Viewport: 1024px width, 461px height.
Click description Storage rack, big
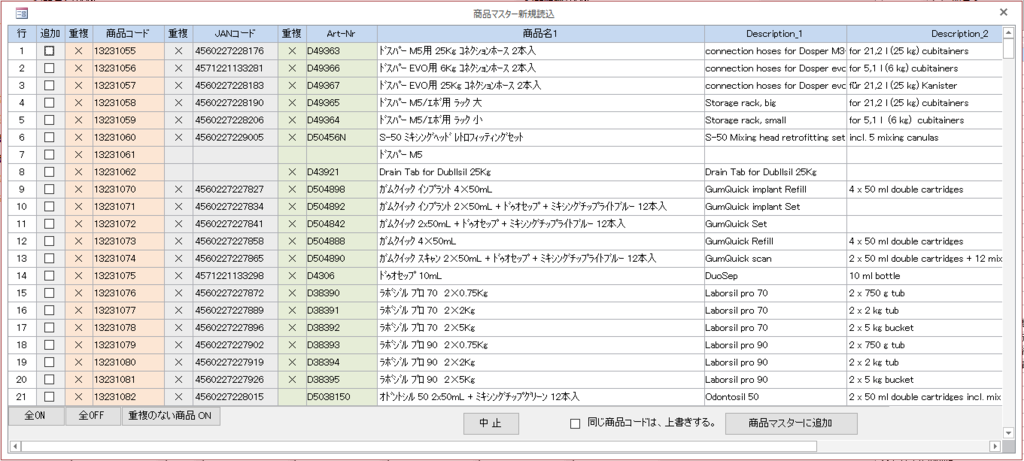click(x=775, y=103)
